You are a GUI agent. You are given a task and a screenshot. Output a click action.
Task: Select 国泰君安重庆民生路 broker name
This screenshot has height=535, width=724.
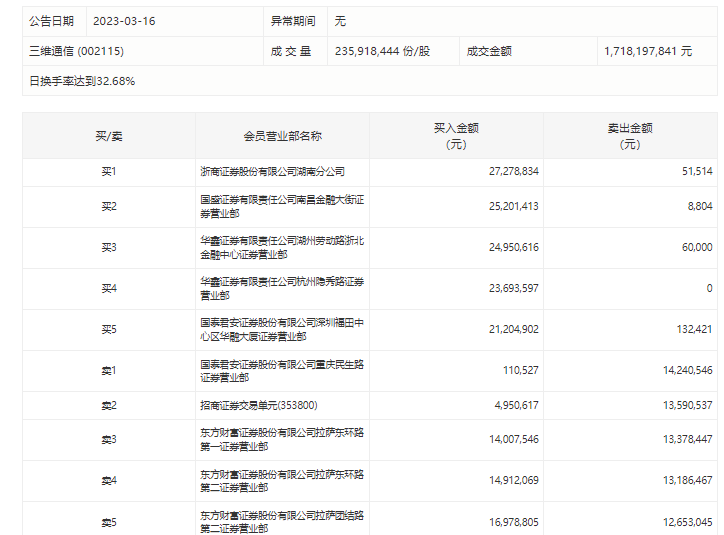coord(282,371)
